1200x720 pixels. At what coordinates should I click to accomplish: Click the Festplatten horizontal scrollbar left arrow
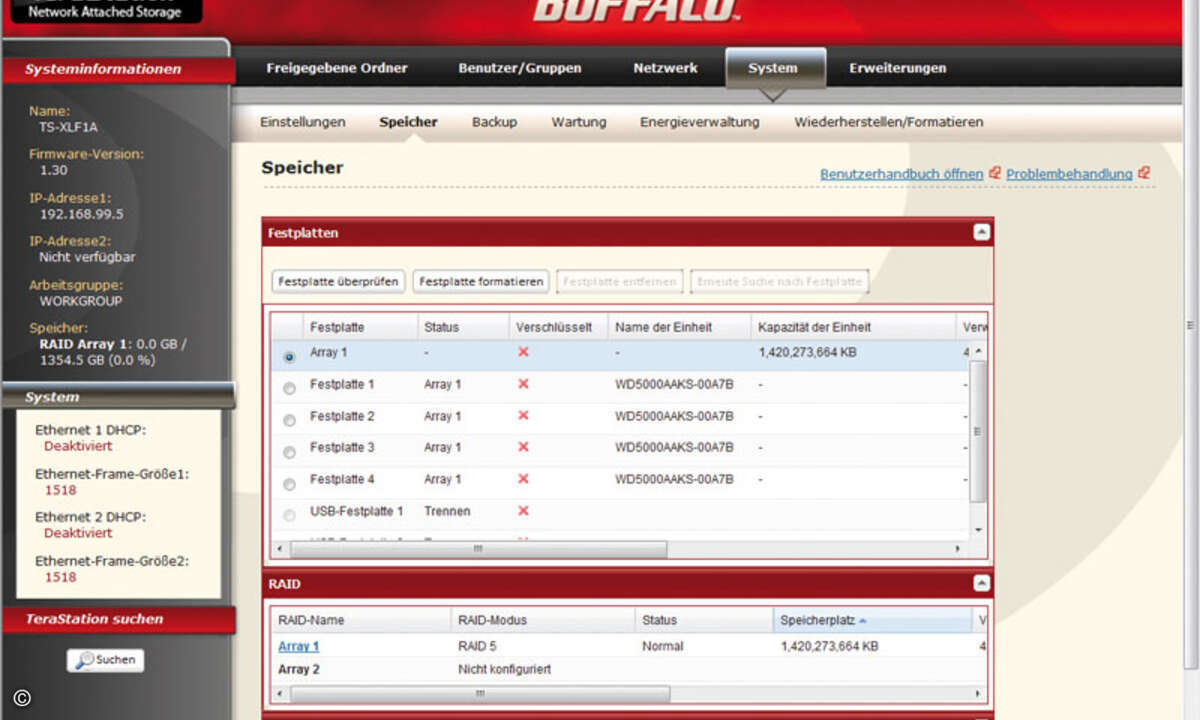point(279,549)
